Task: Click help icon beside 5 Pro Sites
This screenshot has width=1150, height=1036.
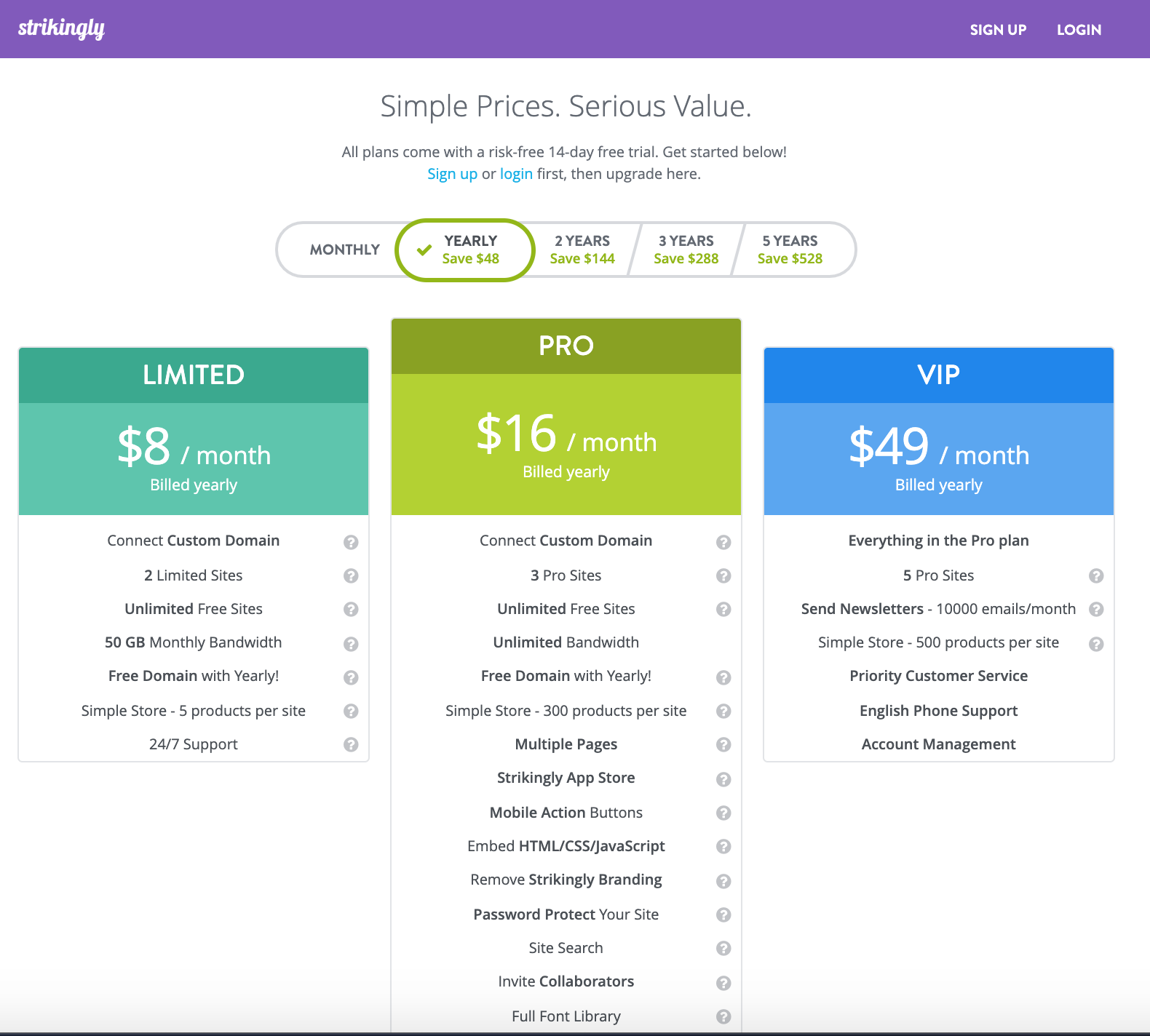Action: point(1096,575)
